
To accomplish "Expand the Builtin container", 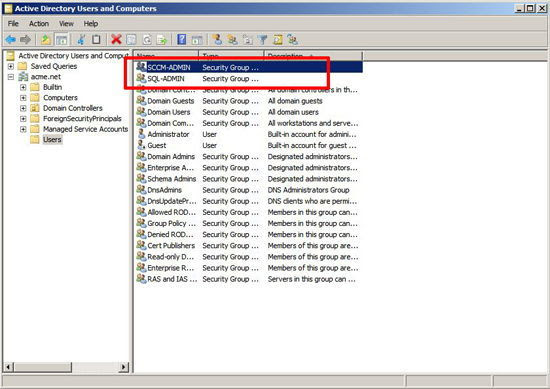I will (23, 87).
